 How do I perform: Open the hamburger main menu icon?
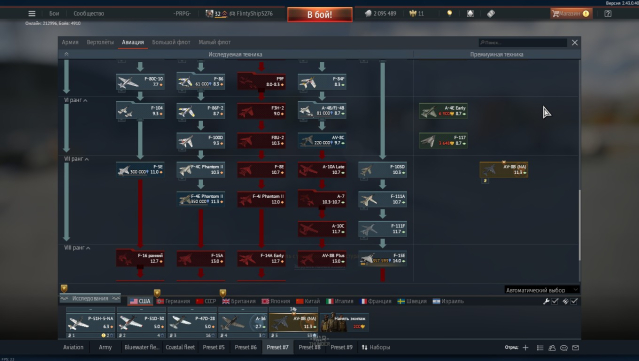click(x=32, y=13)
